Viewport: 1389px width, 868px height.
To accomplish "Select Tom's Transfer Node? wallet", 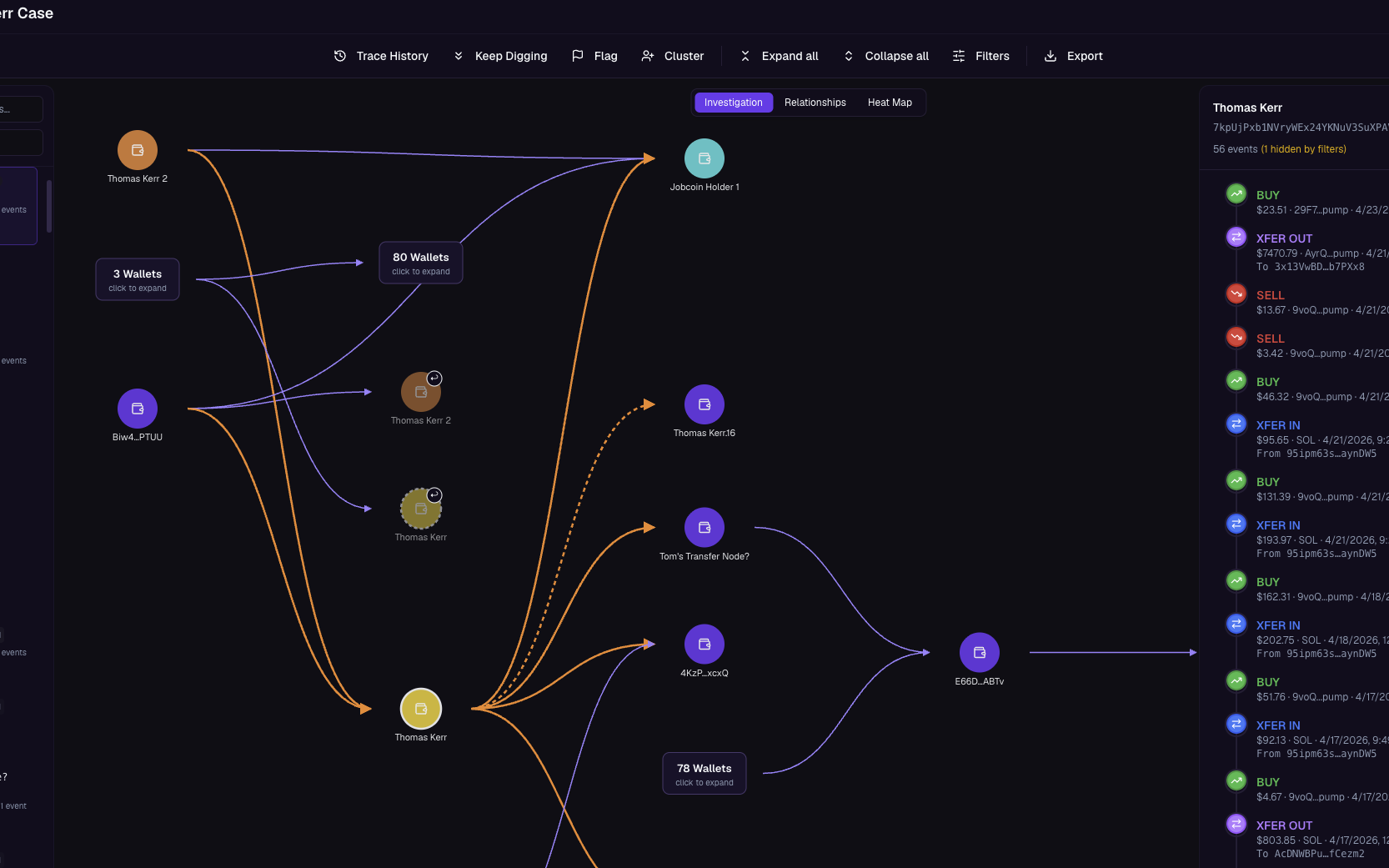I will (x=705, y=528).
